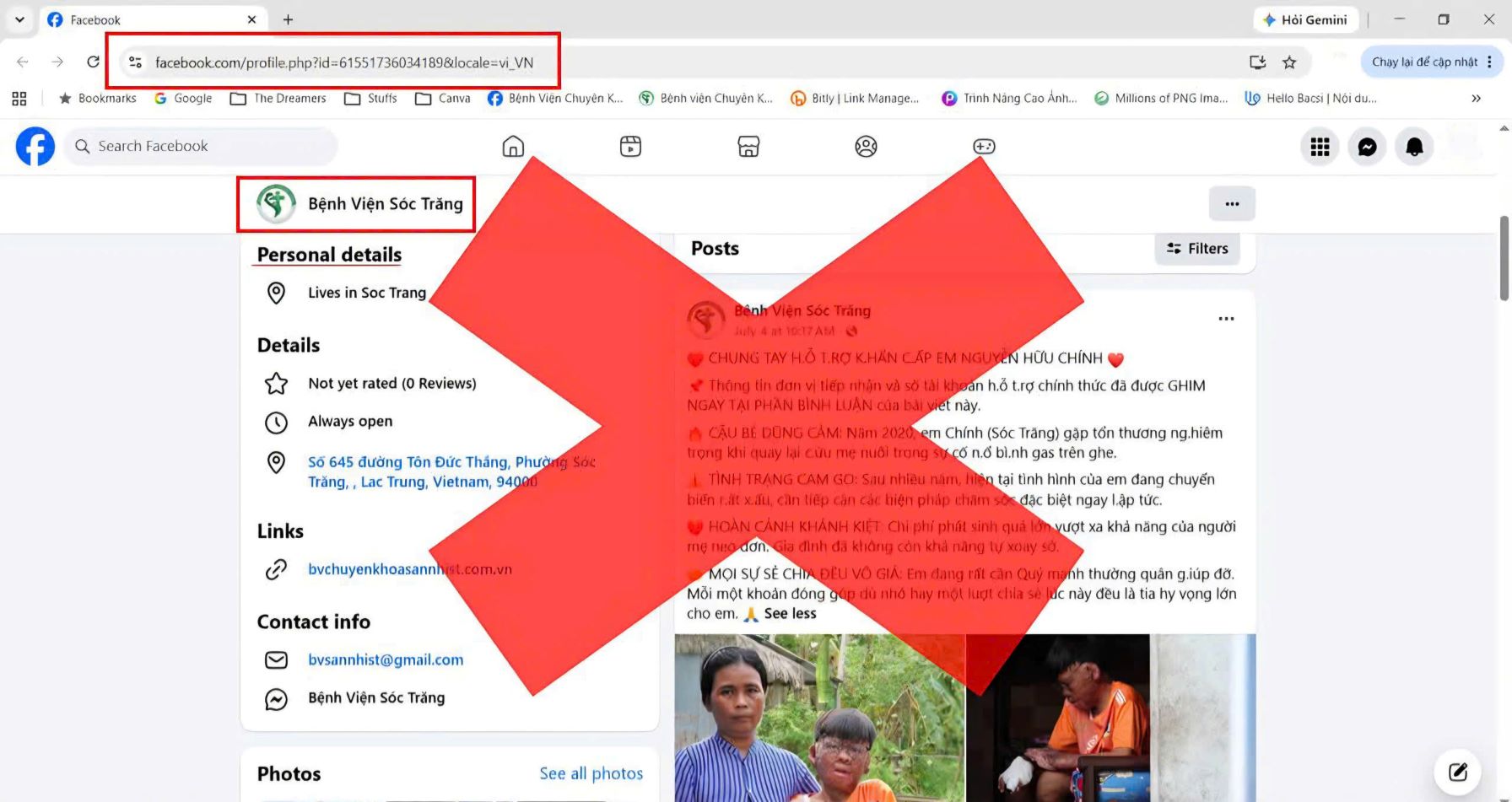Click the Lives in Soc Trang detail
Image resolution: width=1512 pixels, height=802 pixels.
pos(367,293)
